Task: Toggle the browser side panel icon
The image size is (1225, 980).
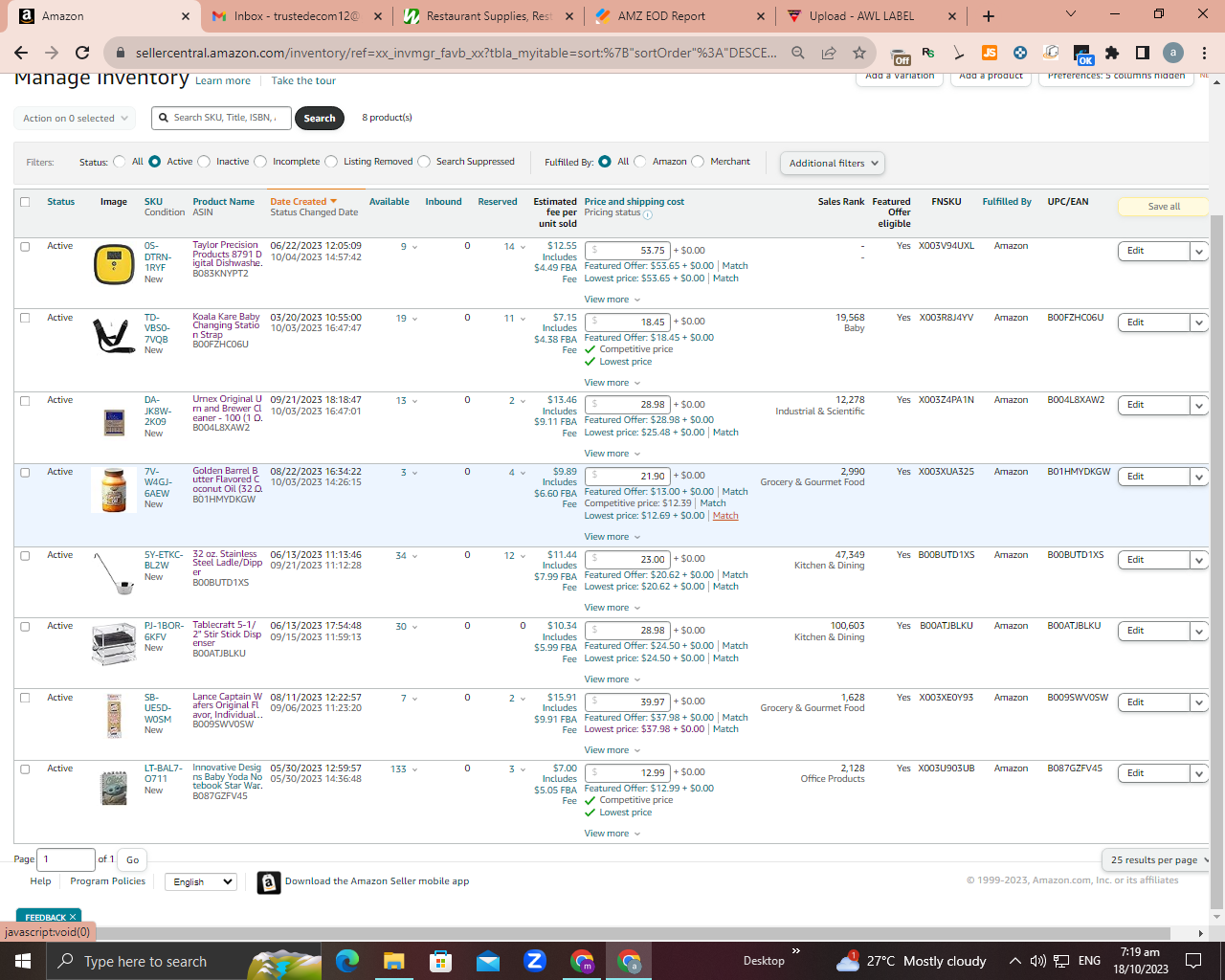Action: click(x=1143, y=53)
